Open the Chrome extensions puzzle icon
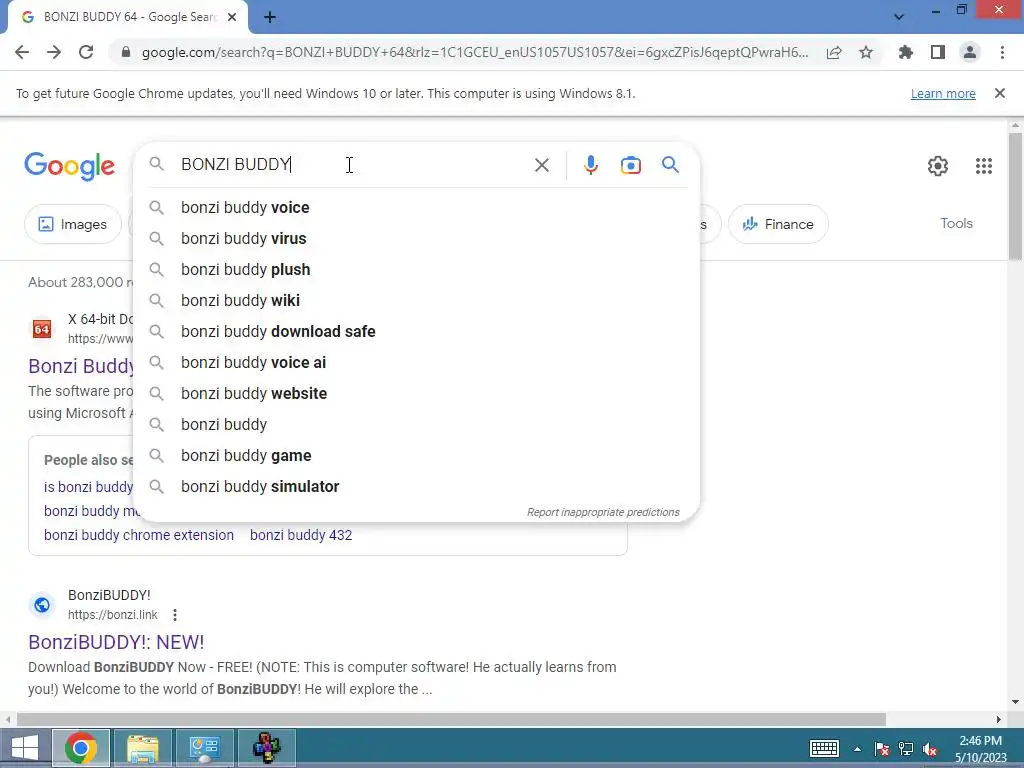This screenshot has height=768, width=1024. 906,52
